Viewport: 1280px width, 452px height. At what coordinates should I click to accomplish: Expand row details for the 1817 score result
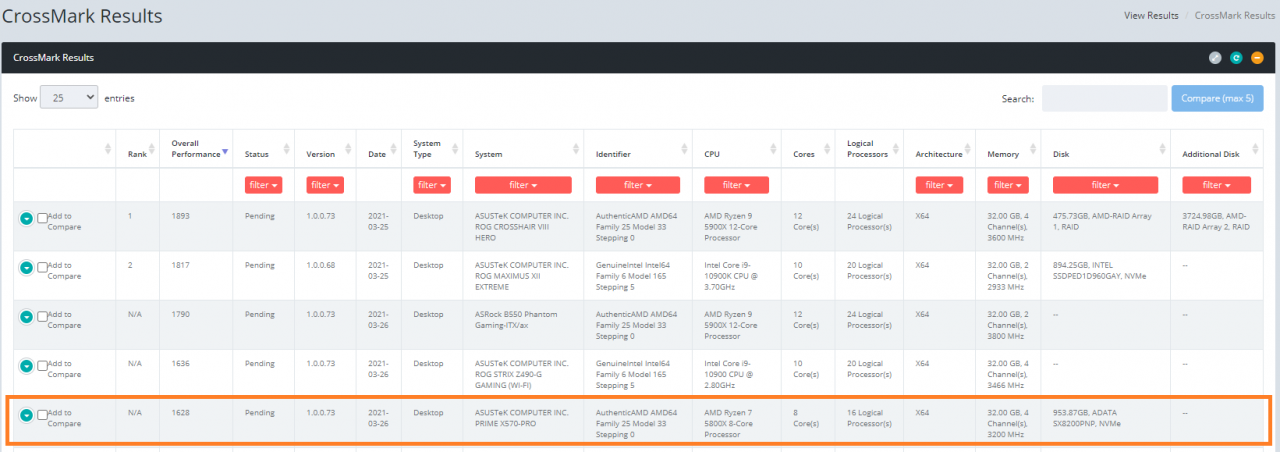(x=27, y=268)
